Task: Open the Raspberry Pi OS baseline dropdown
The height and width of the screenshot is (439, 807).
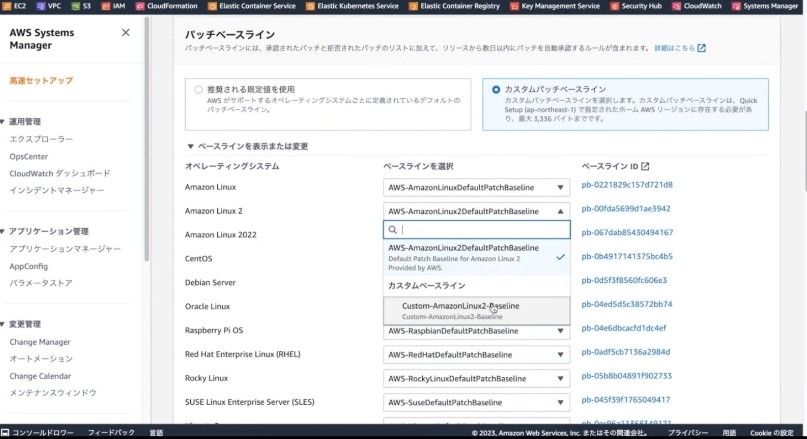Action: (477, 331)
